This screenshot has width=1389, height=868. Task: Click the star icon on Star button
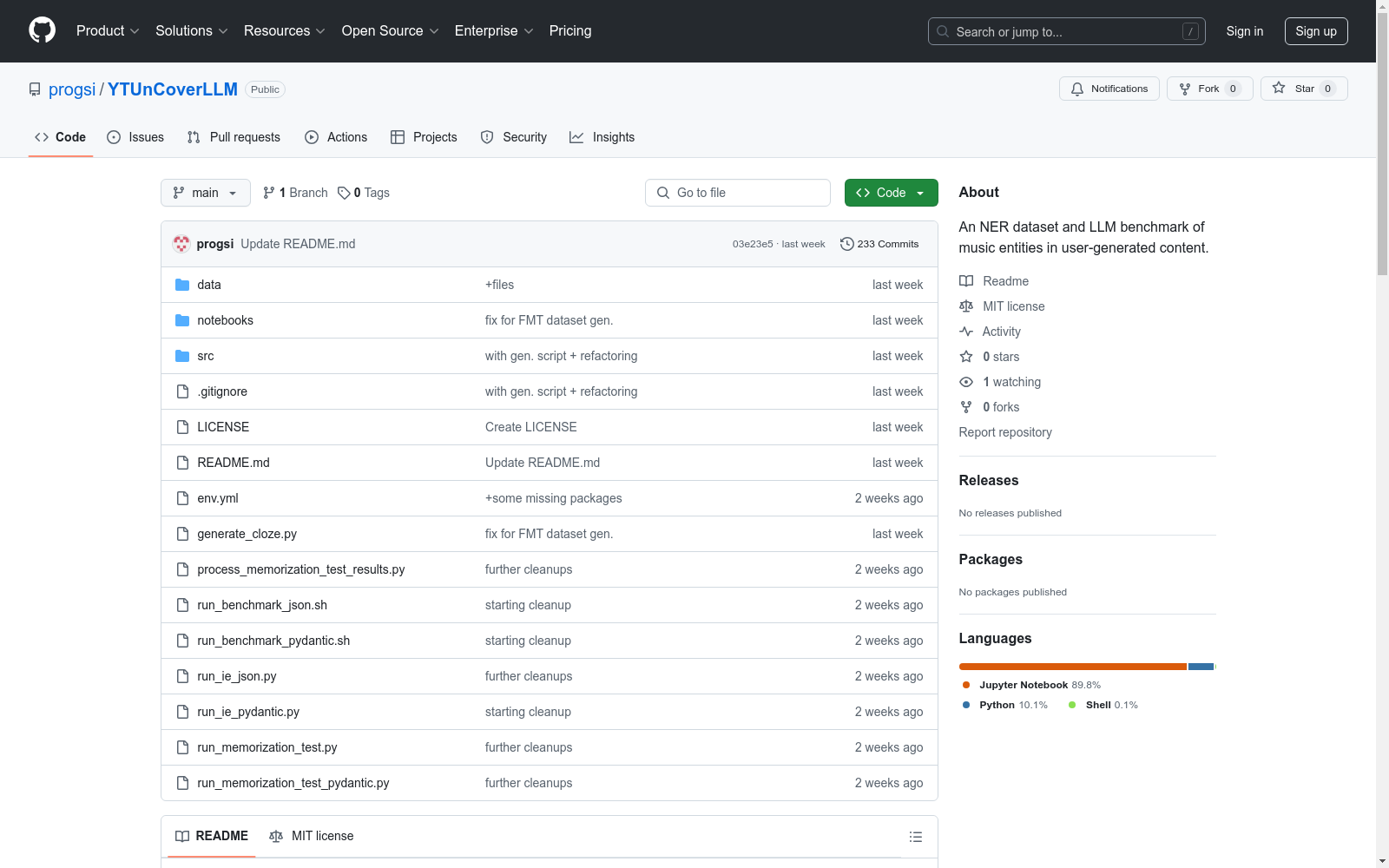point(1279,88)
